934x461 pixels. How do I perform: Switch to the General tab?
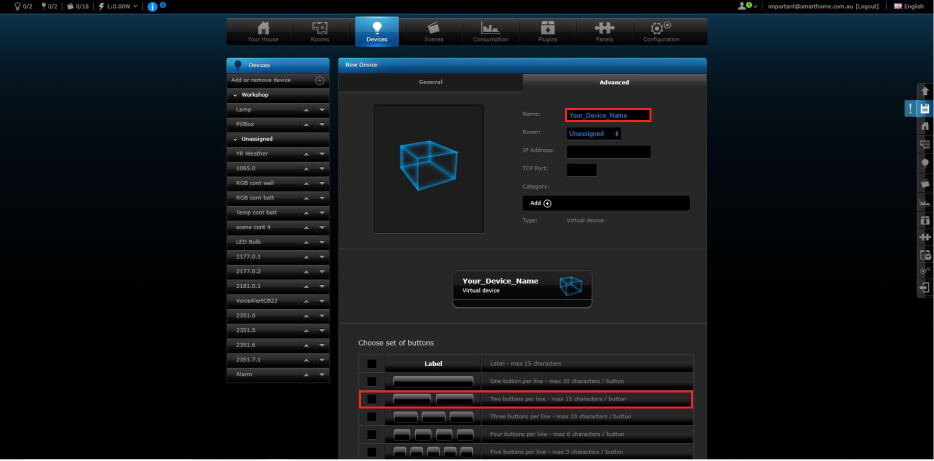(430, 82)
